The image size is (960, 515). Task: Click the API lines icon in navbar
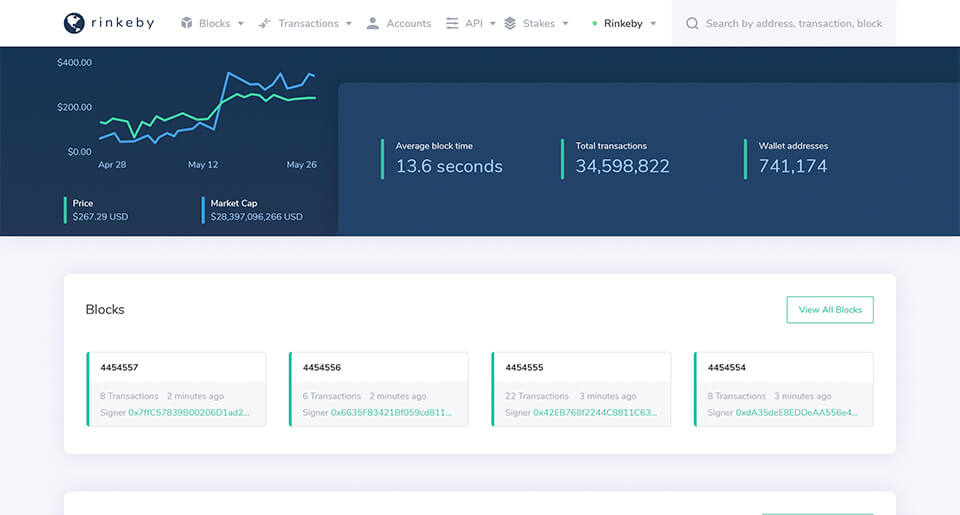click(452, 23)
